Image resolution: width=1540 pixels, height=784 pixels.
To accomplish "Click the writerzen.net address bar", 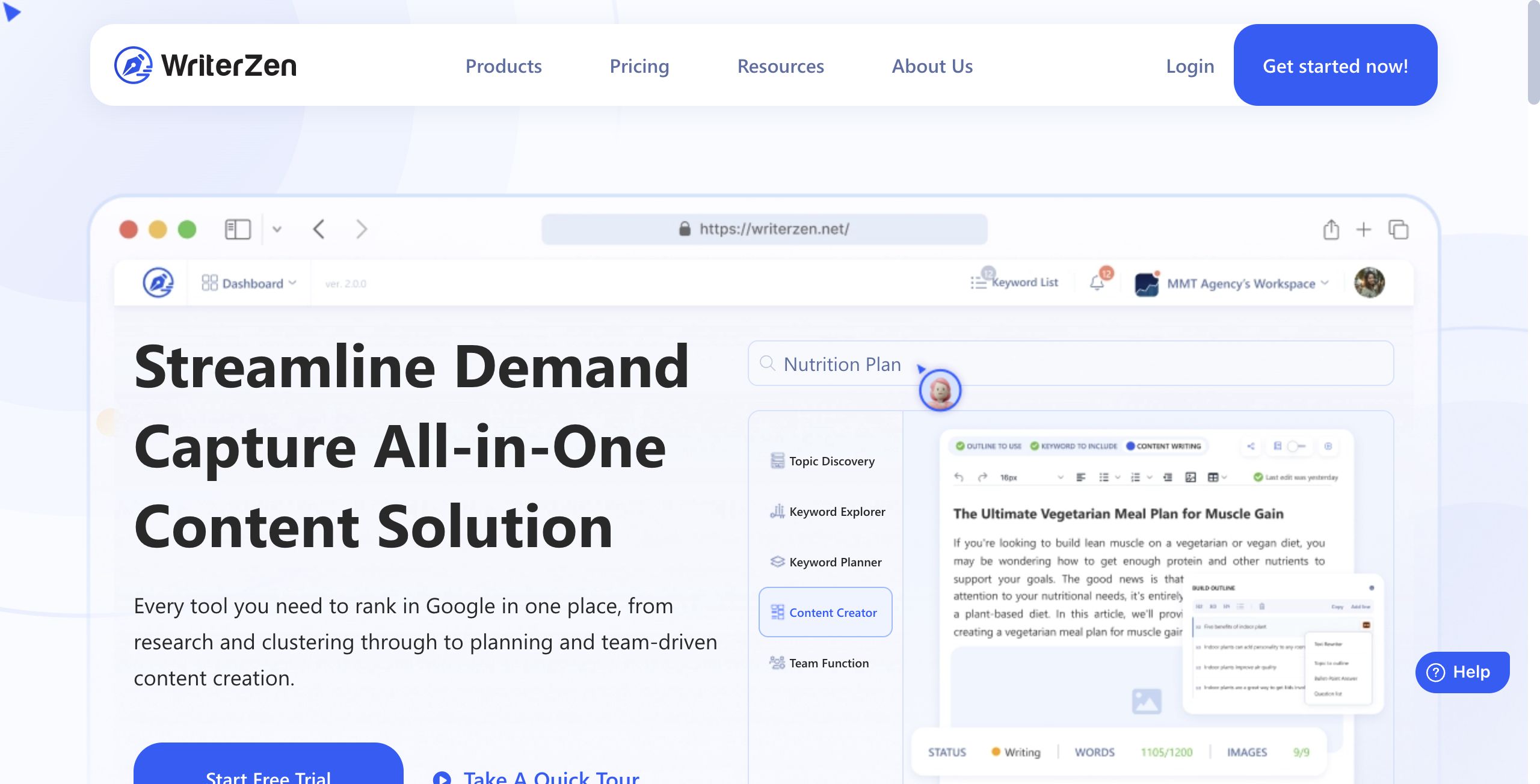I will [764, 229].
